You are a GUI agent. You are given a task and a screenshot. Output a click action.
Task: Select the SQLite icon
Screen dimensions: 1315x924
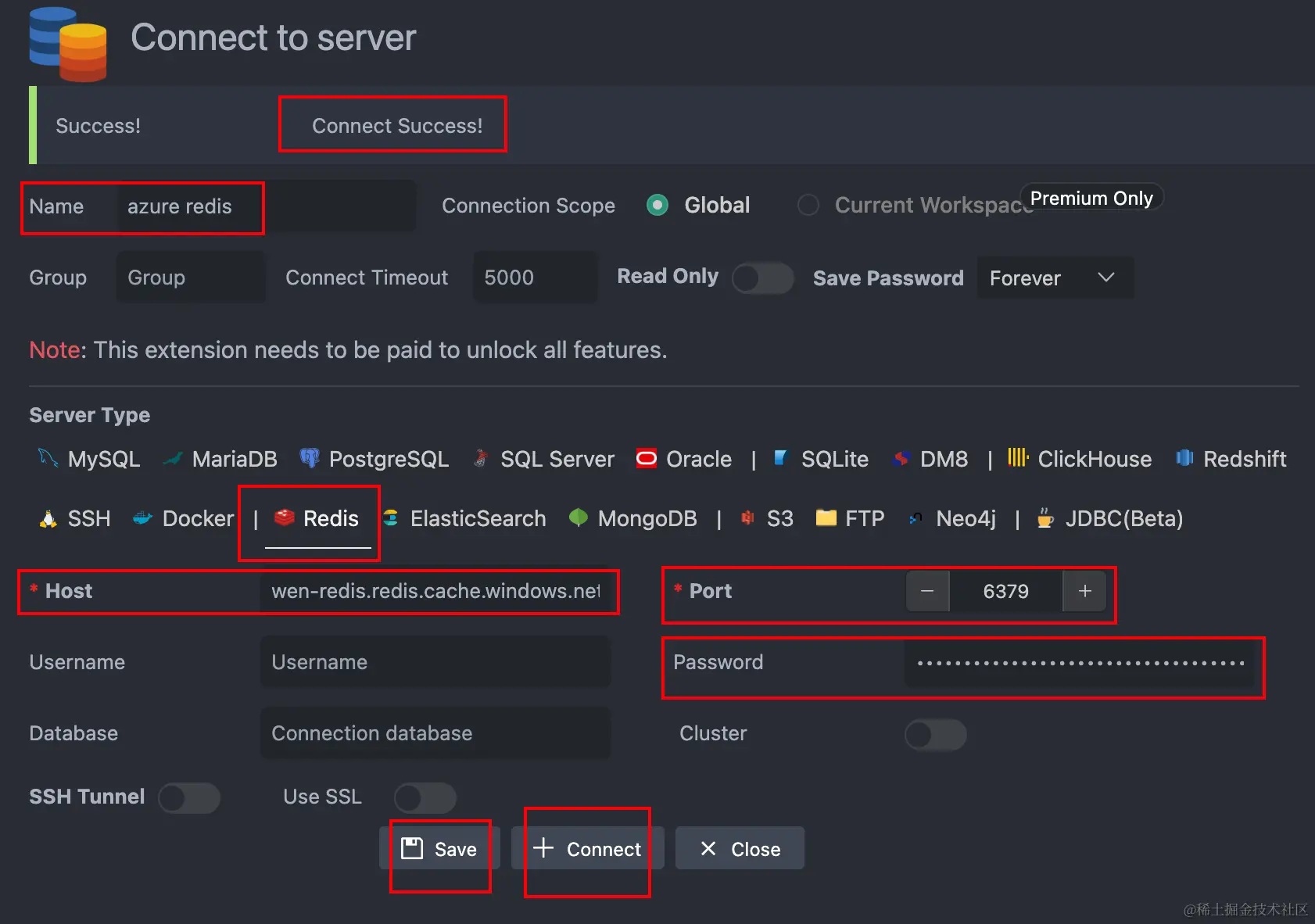780,458
